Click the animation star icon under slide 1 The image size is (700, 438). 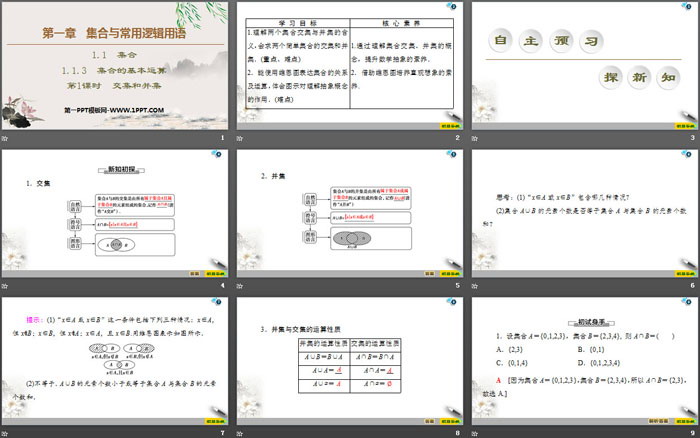[x=6, y=137]
